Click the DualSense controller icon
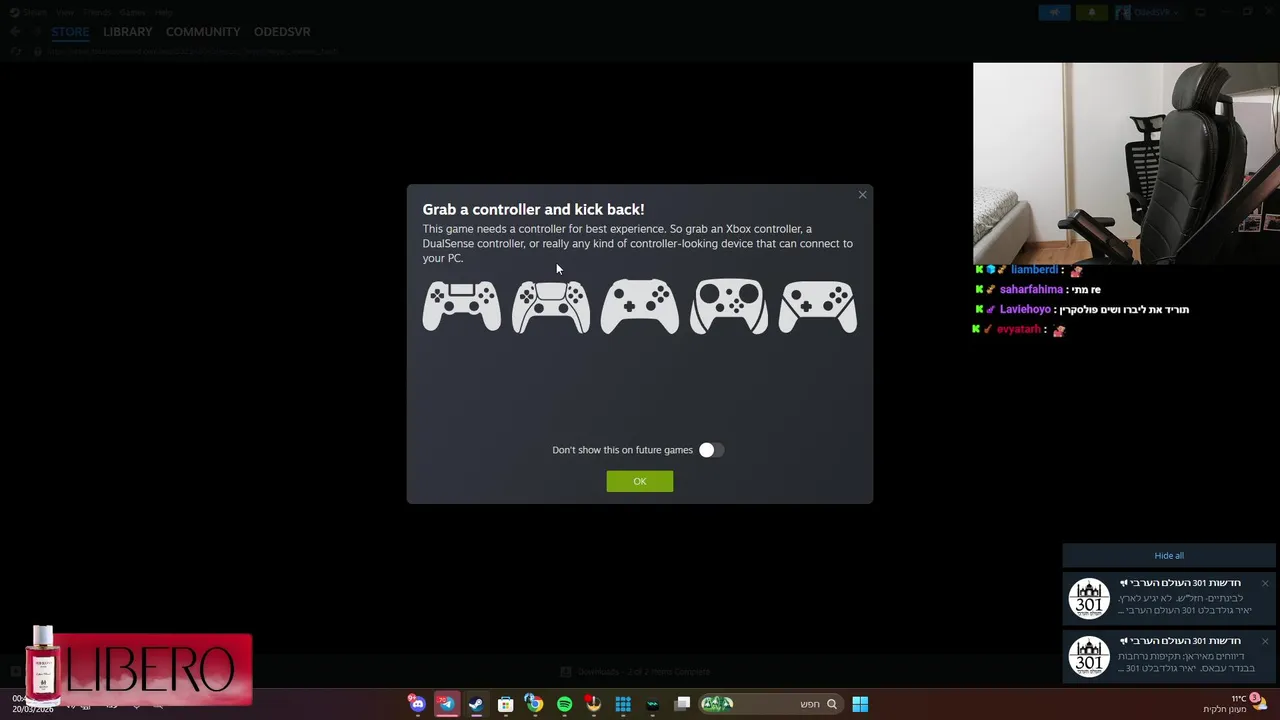1280x720 pixels. [551, 305]
